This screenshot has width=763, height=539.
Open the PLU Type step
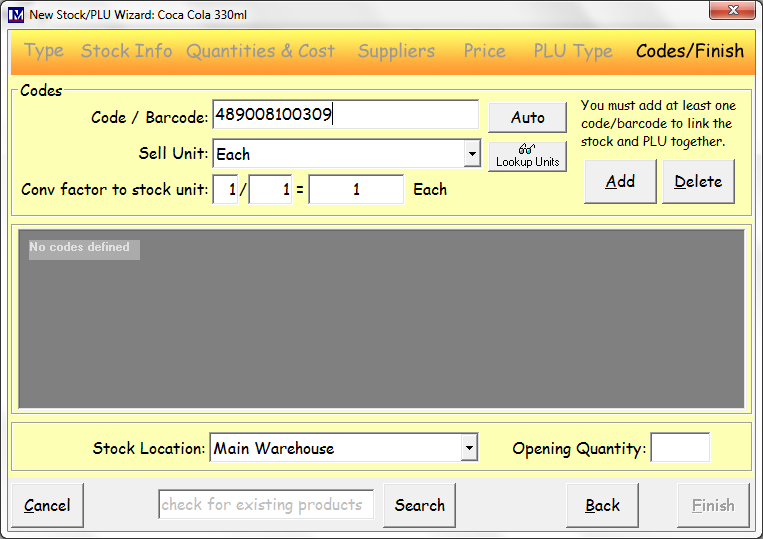pos(573,51)
